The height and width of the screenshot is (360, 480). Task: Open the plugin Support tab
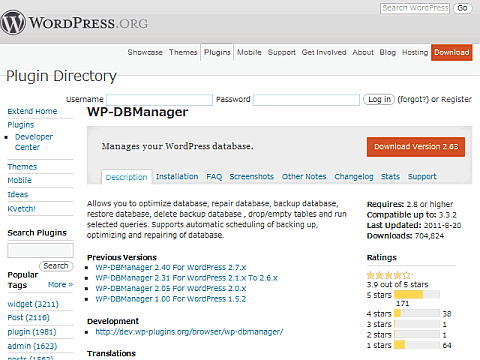pos(422,177)
